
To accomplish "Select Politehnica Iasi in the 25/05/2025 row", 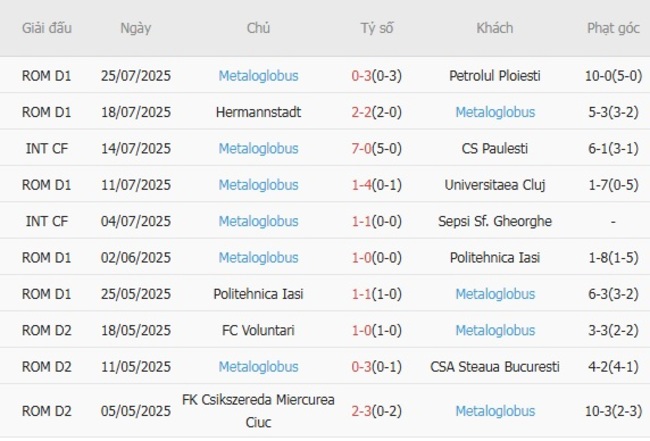I will click(x=258, y=294).
